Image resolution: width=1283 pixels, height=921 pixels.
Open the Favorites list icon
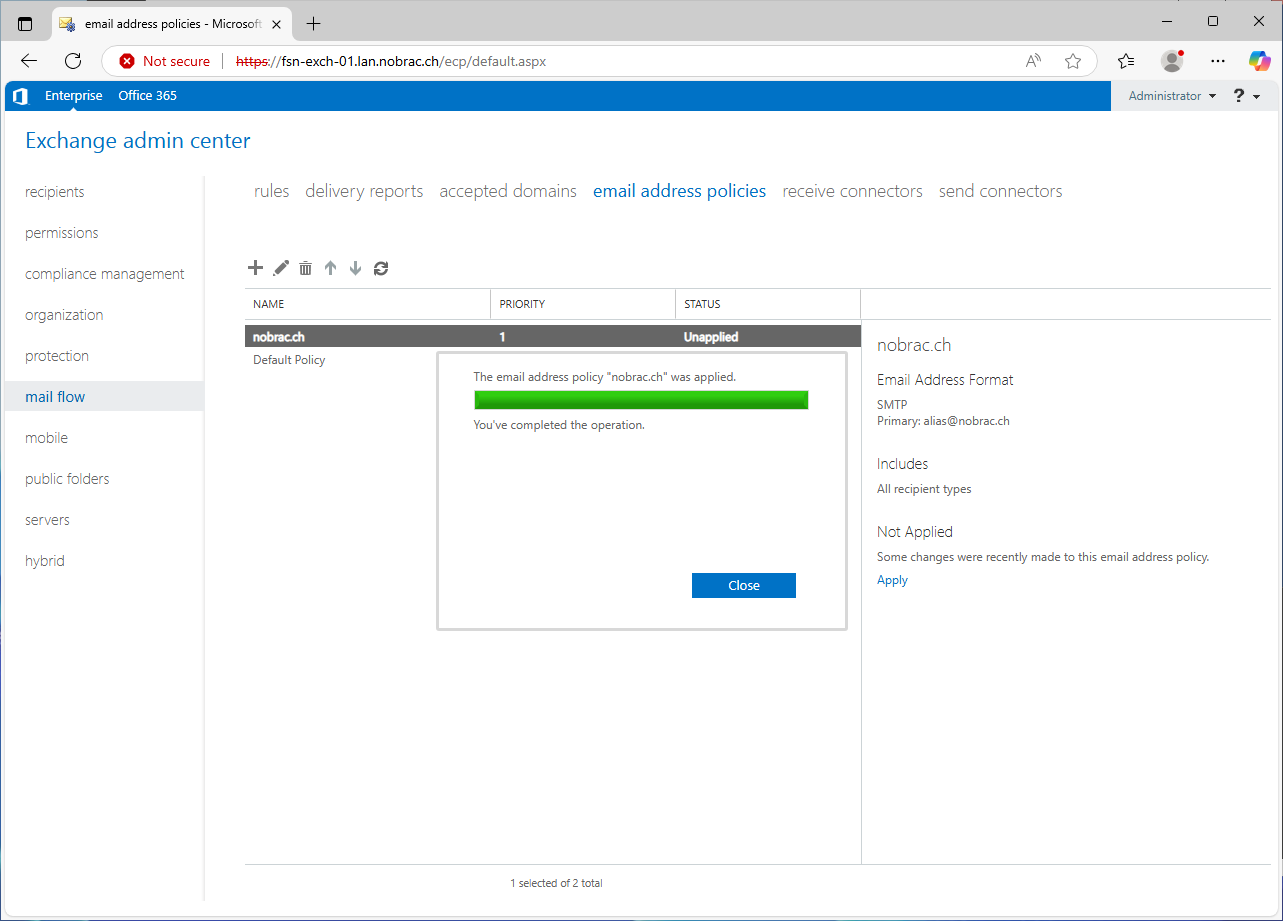1126,61
